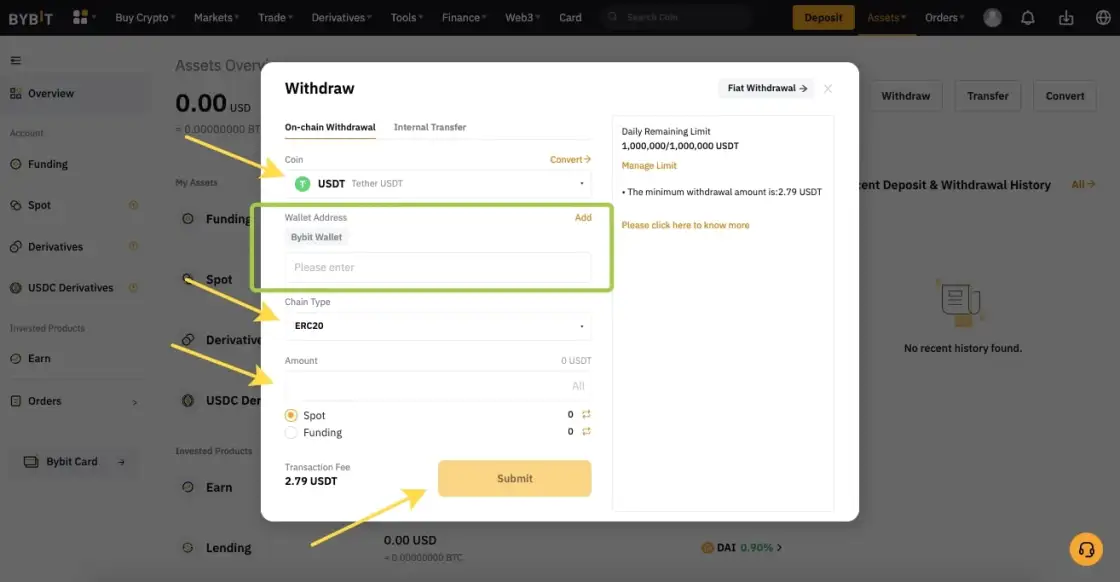The image size is (1120, 582).
Task: Click the Funding icon in sidebar
Action: 16,164
